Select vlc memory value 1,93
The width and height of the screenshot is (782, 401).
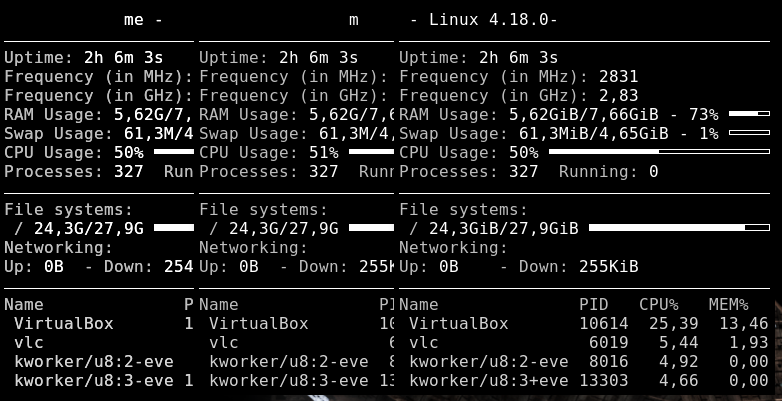pos(749,342)
